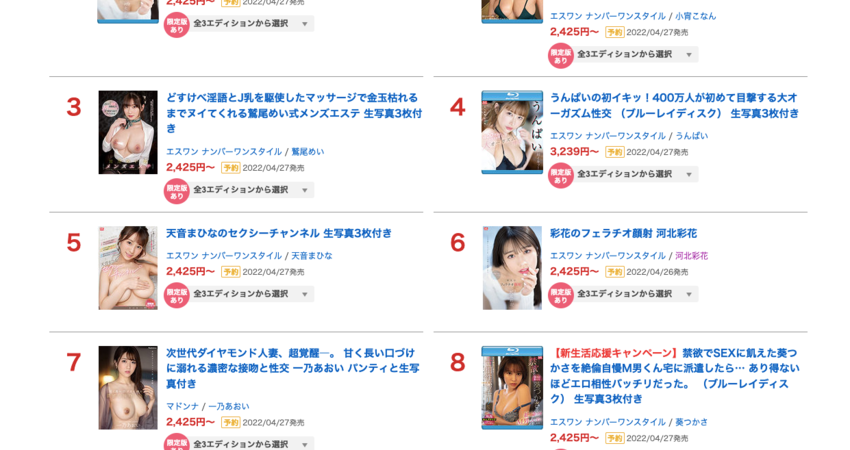Open マドンナ maker link
Viewport: 850px width, 450px height.
tap(182, 406)
